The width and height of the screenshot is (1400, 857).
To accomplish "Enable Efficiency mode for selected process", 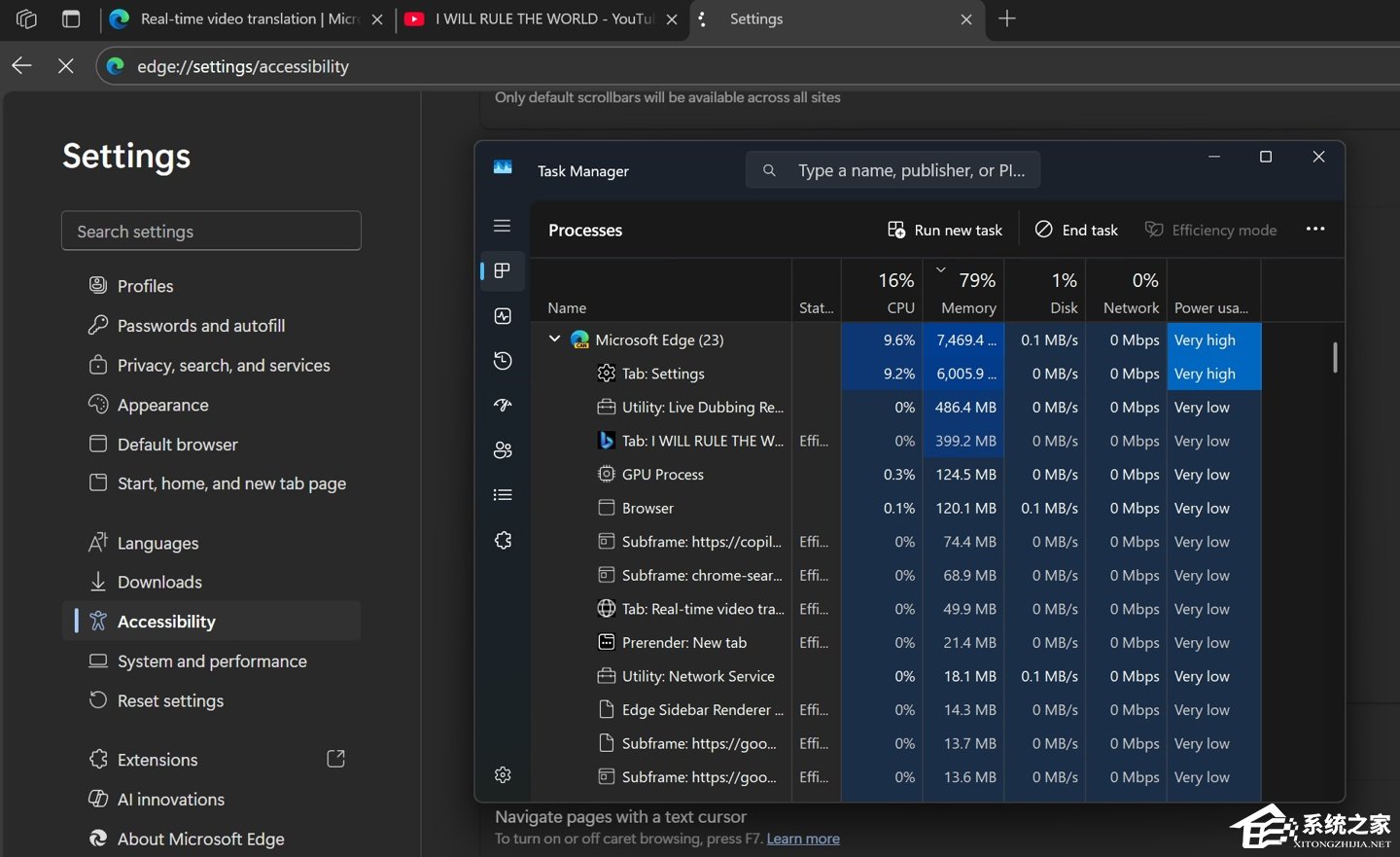I will [1211, 230].
